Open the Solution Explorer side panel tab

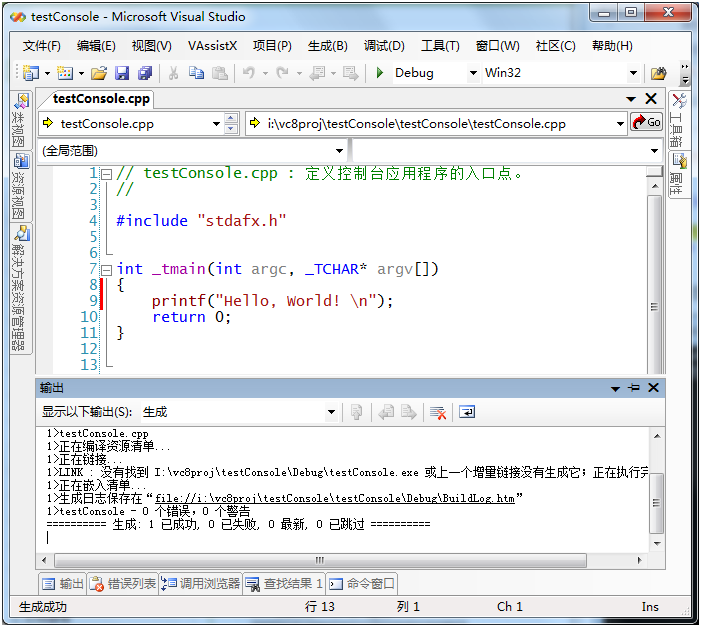tap(20, 289)
